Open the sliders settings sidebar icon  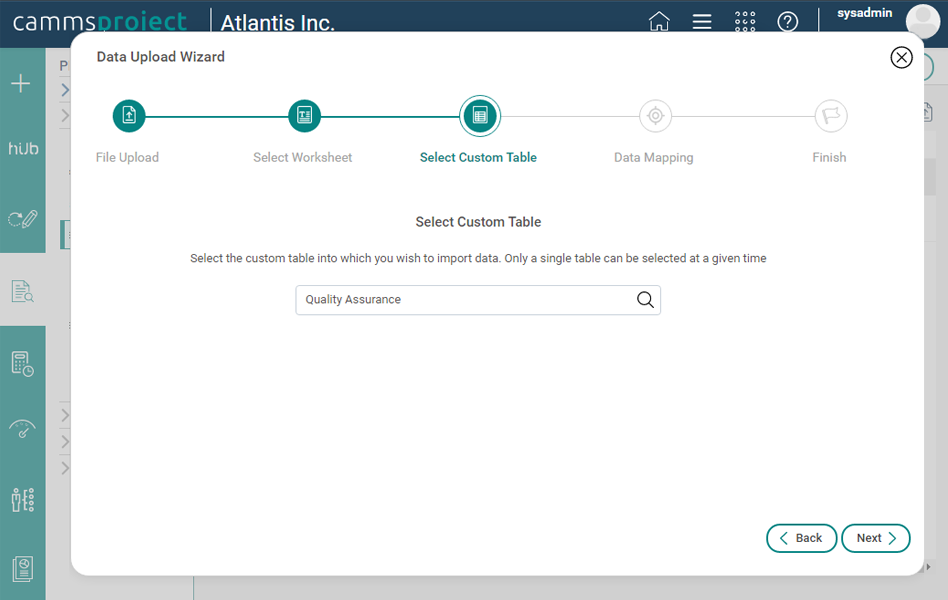[x=23, y=500]
